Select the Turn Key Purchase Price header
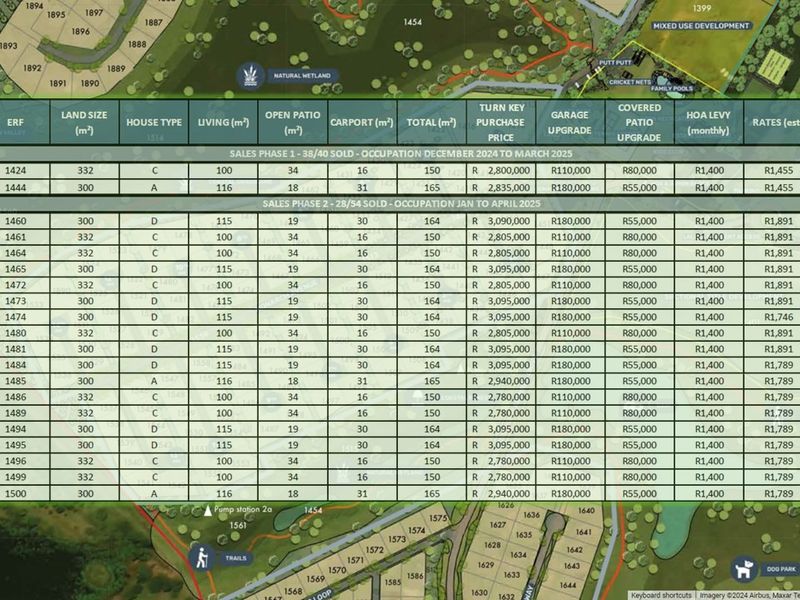800x600 pixels. pyautogui.click(x=500, y=122)
